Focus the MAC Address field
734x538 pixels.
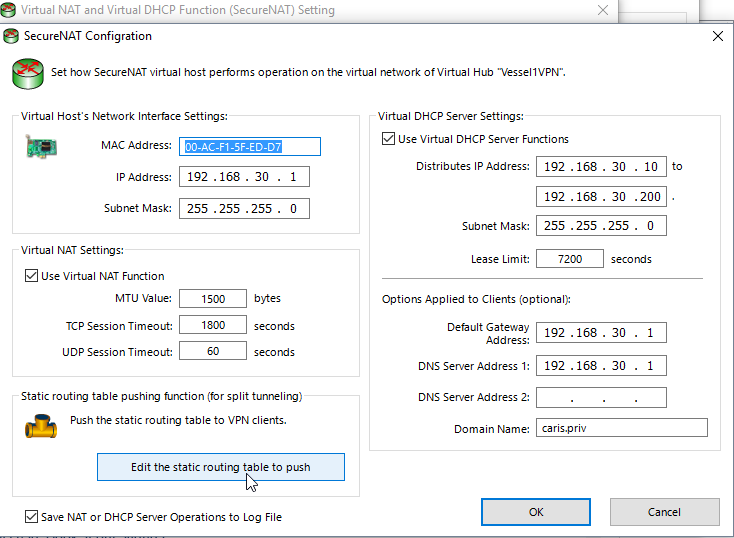(250, 147)
